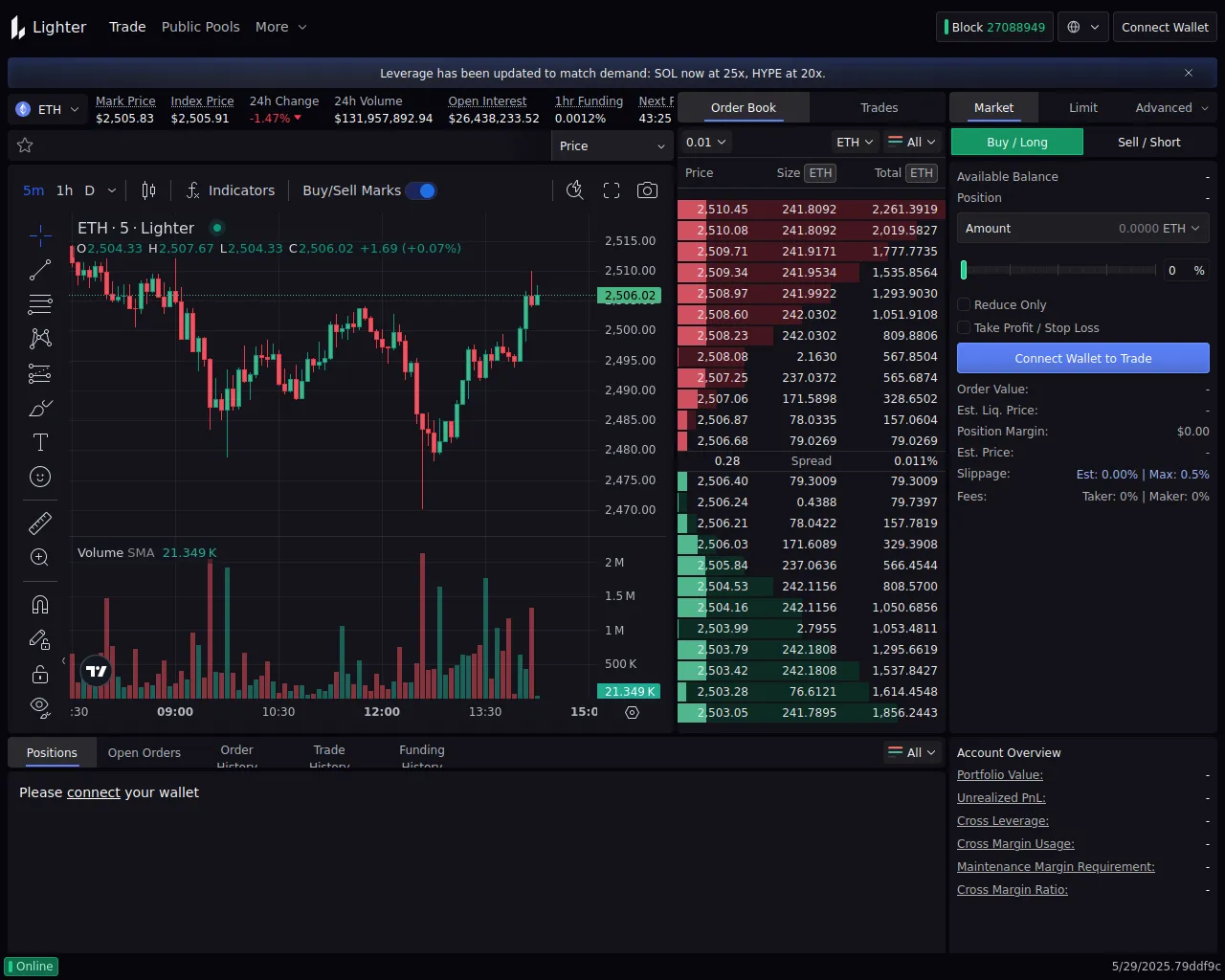
Task: Click the TradingView logo on chart
Action: pyautogui.click(x=97, y=671)
